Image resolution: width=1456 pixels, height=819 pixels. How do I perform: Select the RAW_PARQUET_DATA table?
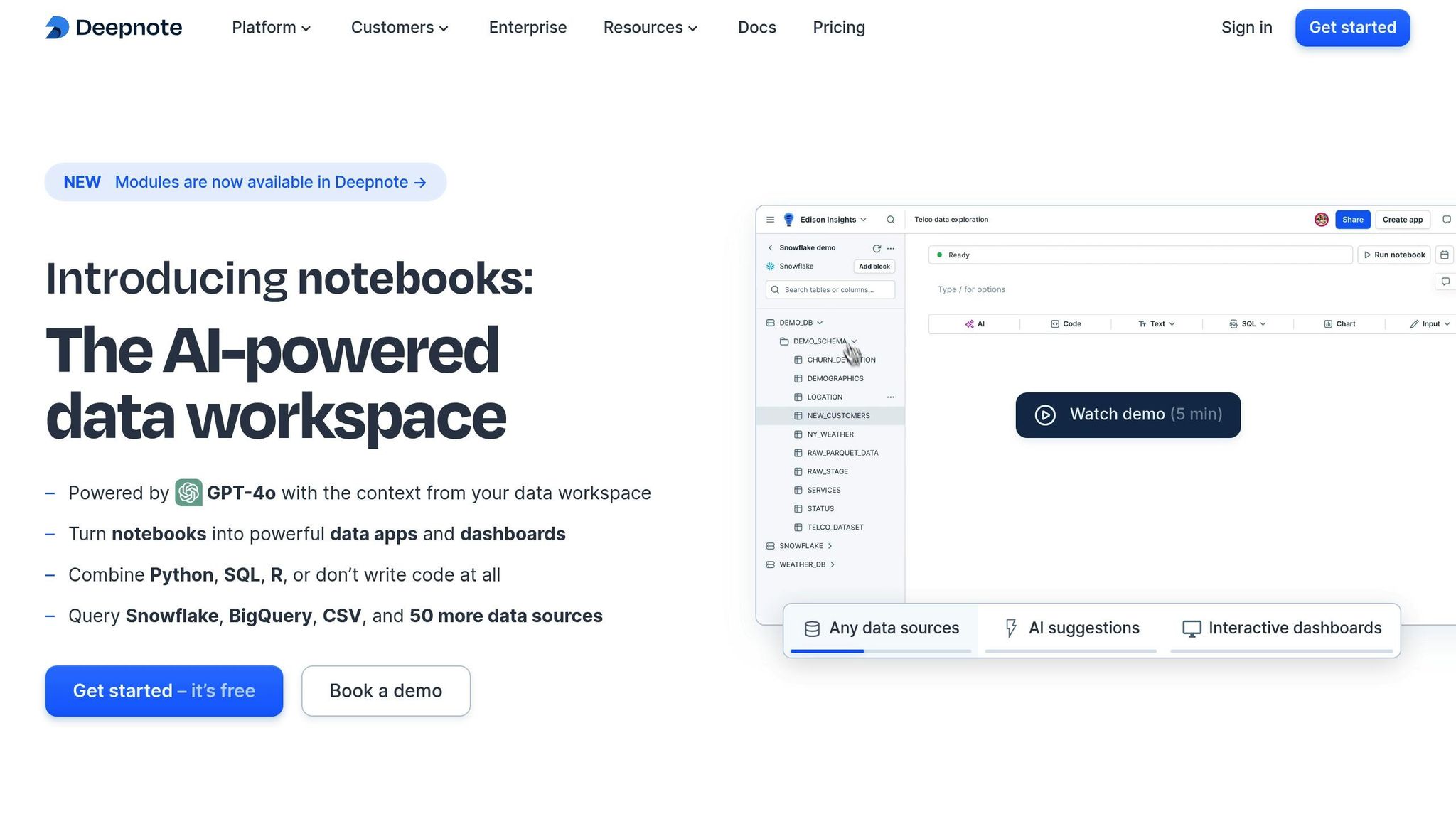tap(842, 453)
